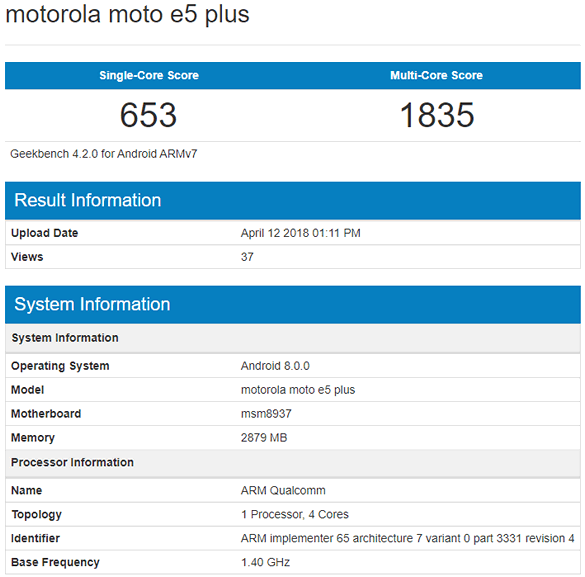This screenshot has width=585, height=577.
Task: Select the 'ARM implementer 65 architecture 7' identifier value
Action: (x=407, y=539)
